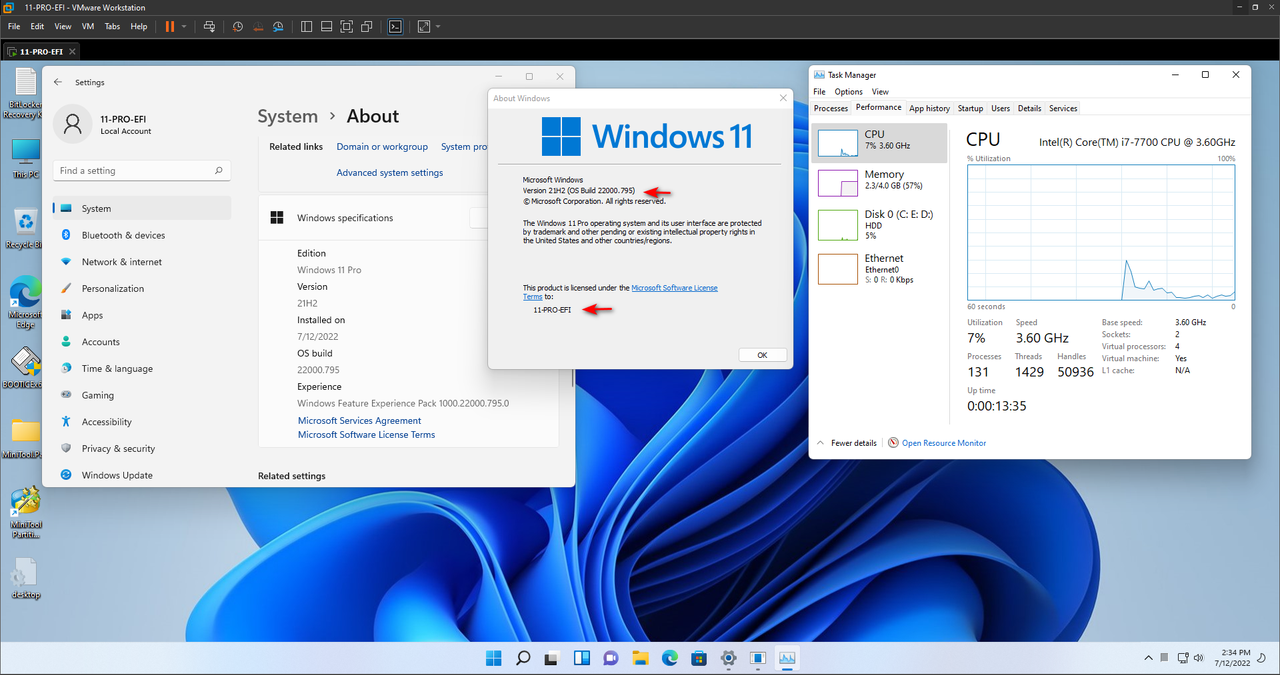
Task: Enter full screen mode via VMware toolbar icon
Action: [346, 26]
